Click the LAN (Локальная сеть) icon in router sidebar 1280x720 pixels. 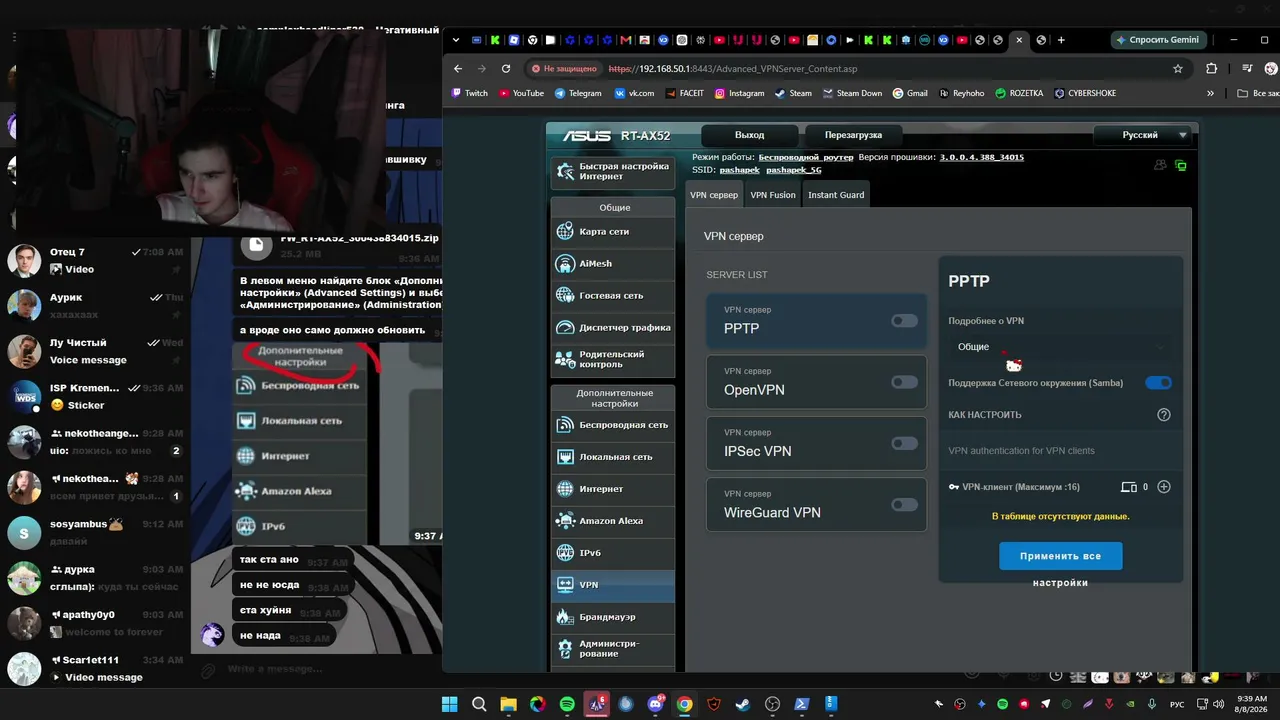click(564, 457)
